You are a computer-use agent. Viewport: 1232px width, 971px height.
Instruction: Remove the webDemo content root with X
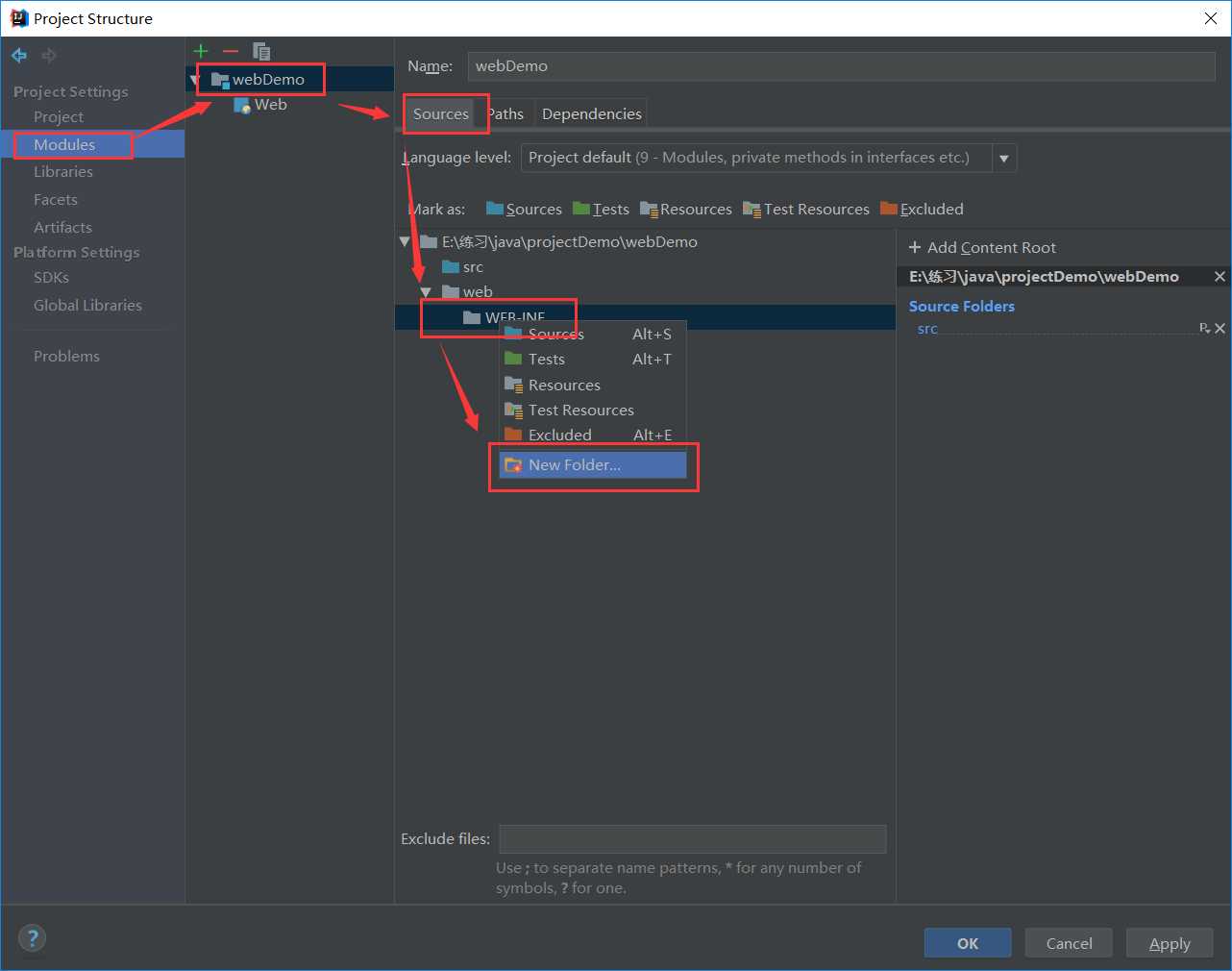coord(1220,277)
